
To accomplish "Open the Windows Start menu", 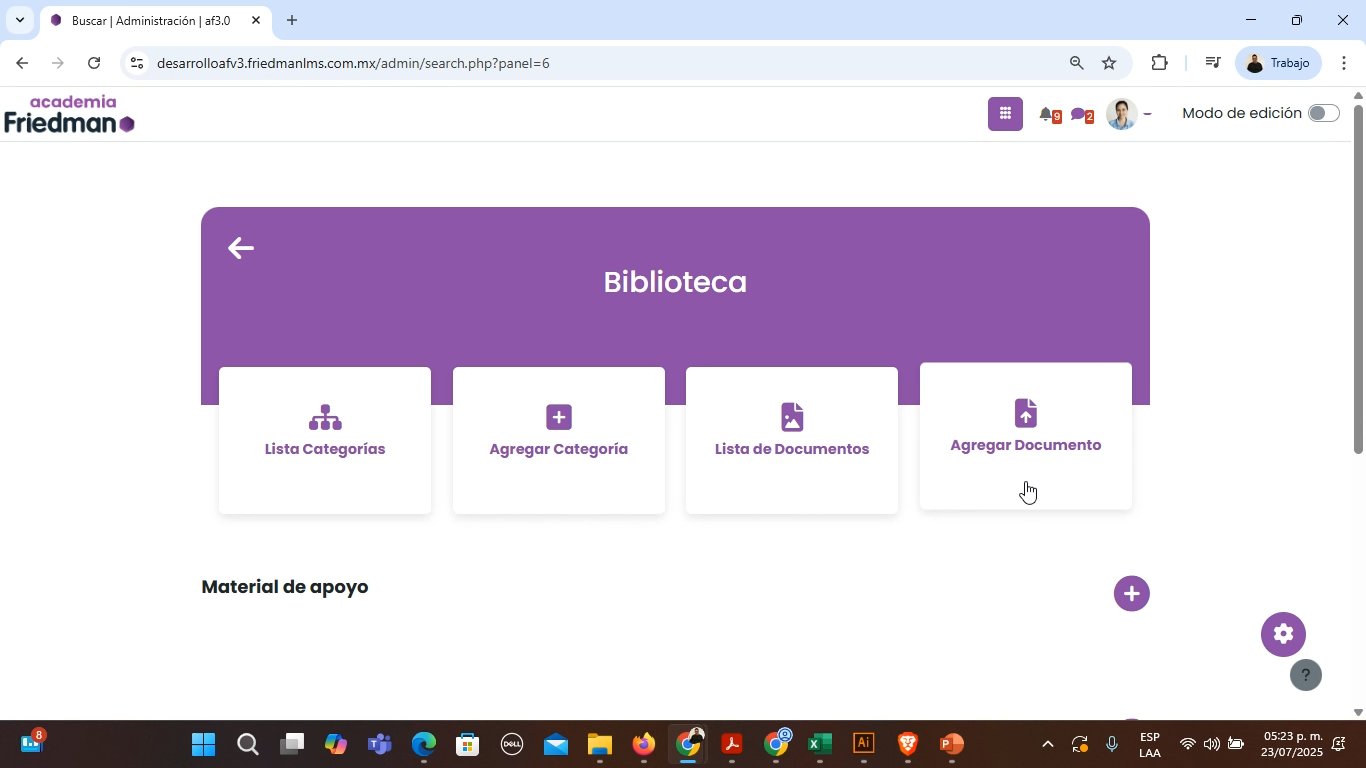I will point(203,744).
